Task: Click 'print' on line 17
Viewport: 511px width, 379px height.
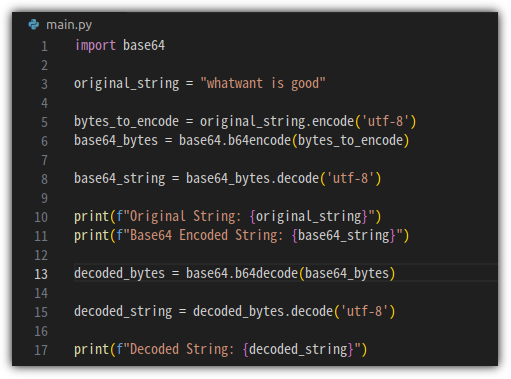Action: [x=91, y=349]
